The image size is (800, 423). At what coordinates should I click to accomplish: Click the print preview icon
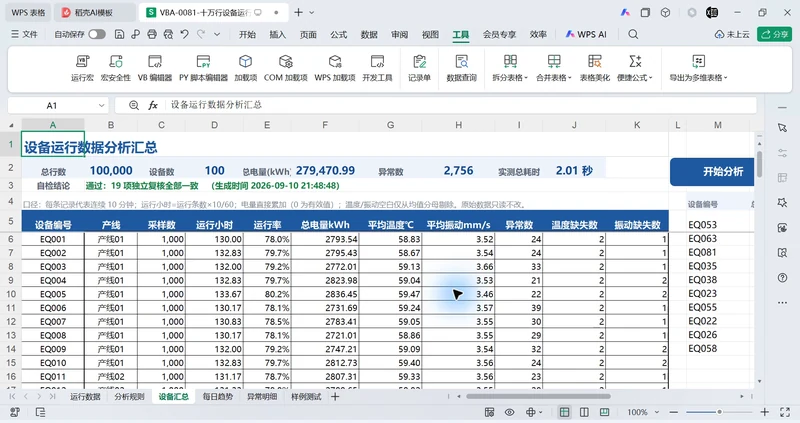(168, 34)
